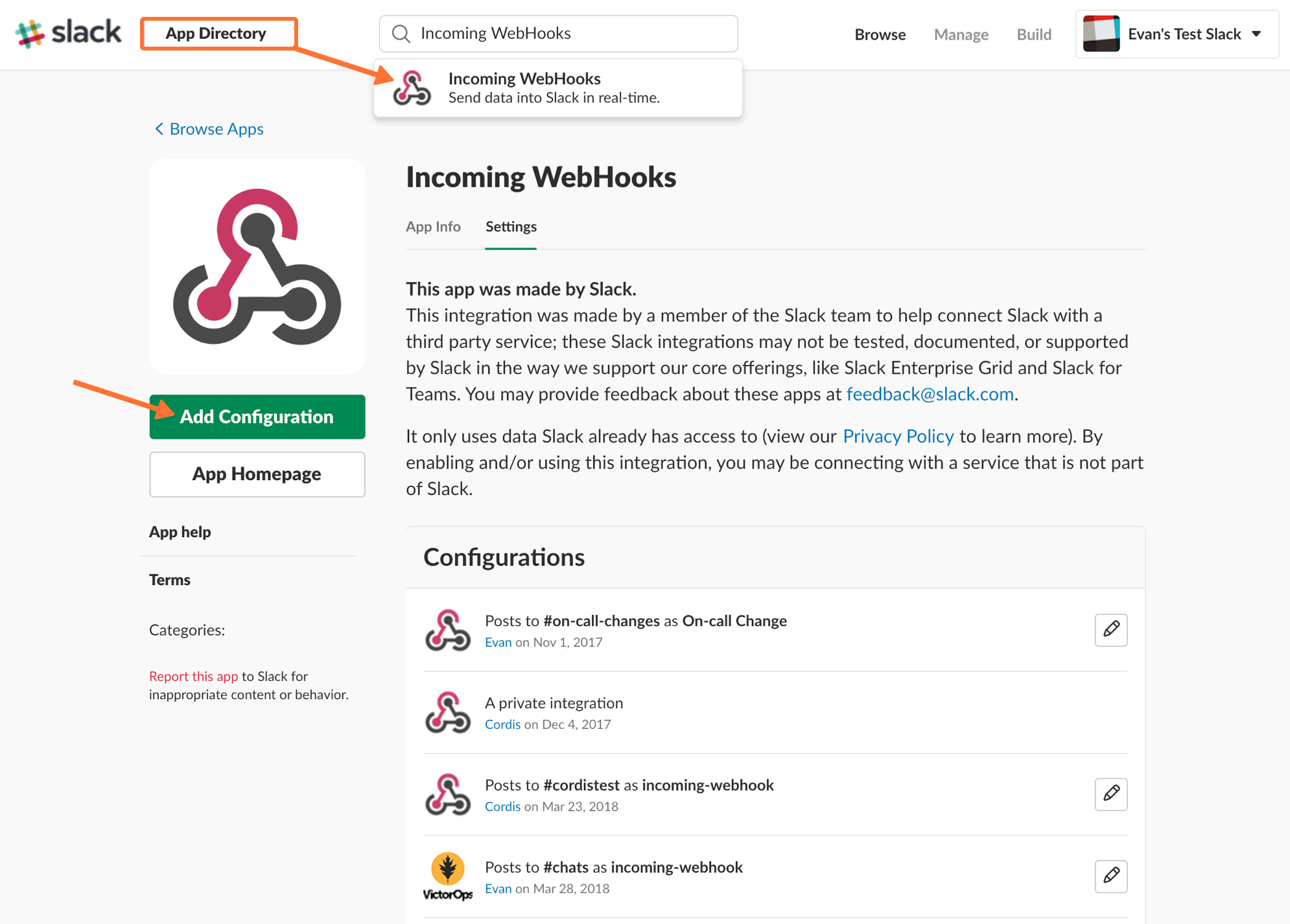
Task: Open the pencil edit icon for #on-call-changes configuration
Action: (x=1110, y=630)
